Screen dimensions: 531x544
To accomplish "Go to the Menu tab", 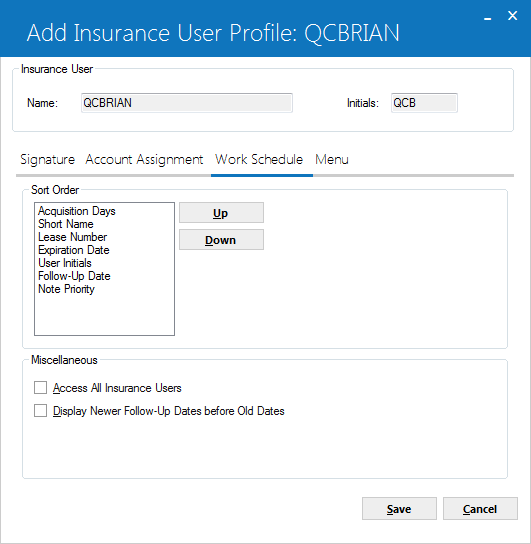I will pos(332,160).
